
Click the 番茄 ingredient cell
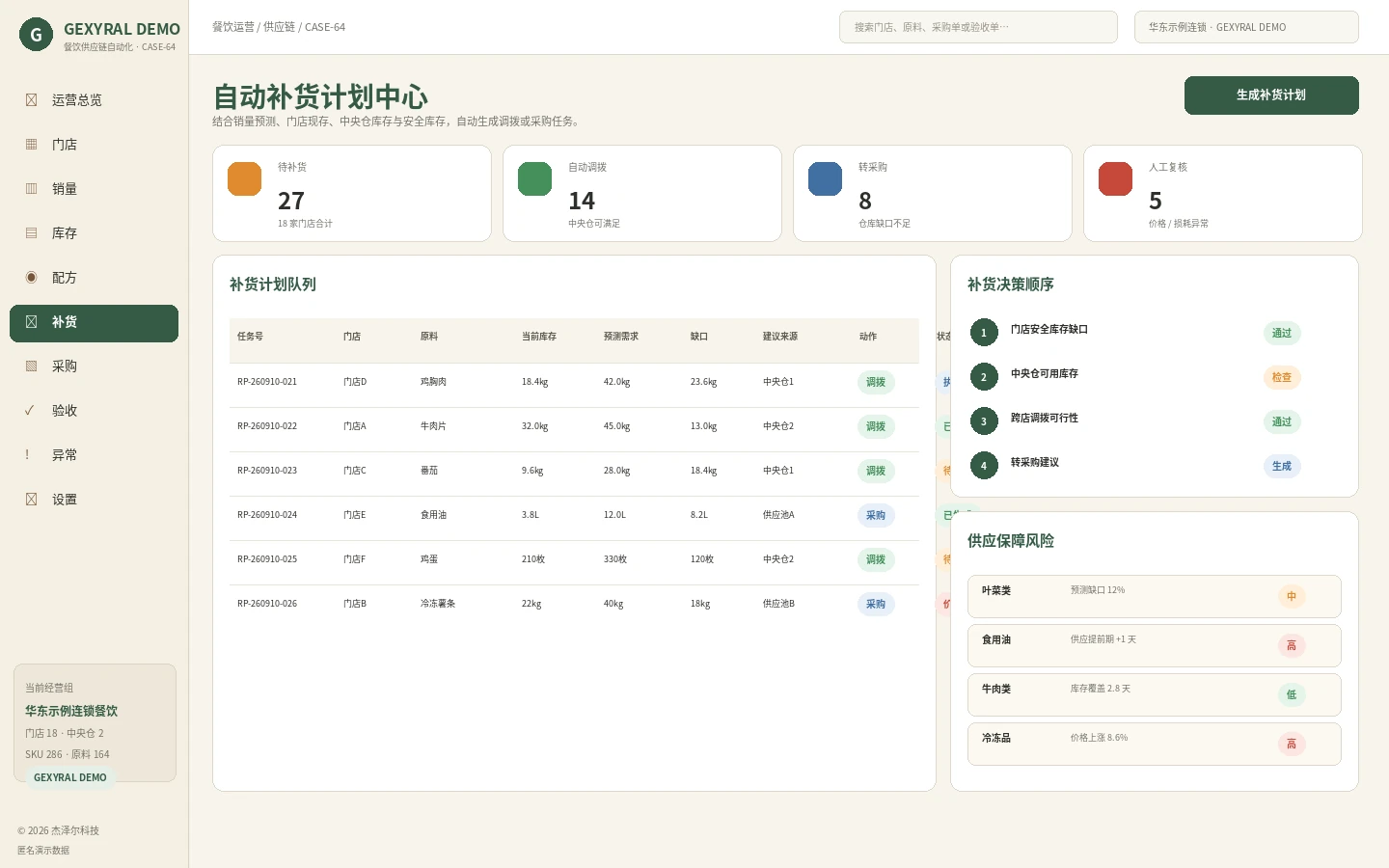(x=429, y=471)
